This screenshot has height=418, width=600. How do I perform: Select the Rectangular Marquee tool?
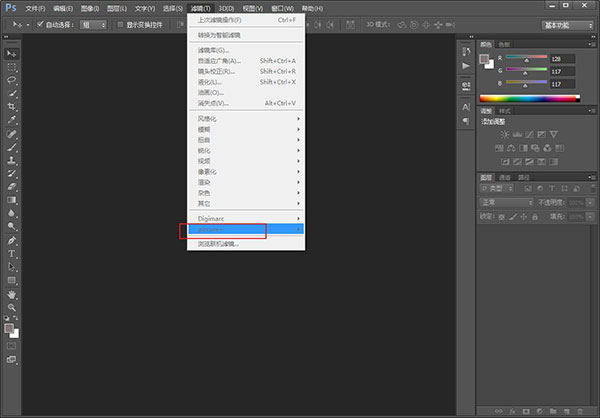12,66
